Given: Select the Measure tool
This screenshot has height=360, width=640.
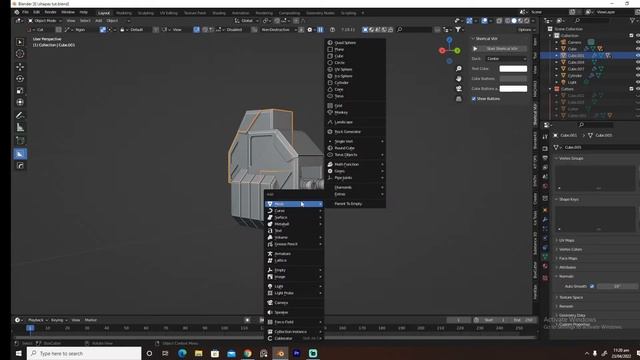Looking at the screenshot, I should click(x=20, y=128).
